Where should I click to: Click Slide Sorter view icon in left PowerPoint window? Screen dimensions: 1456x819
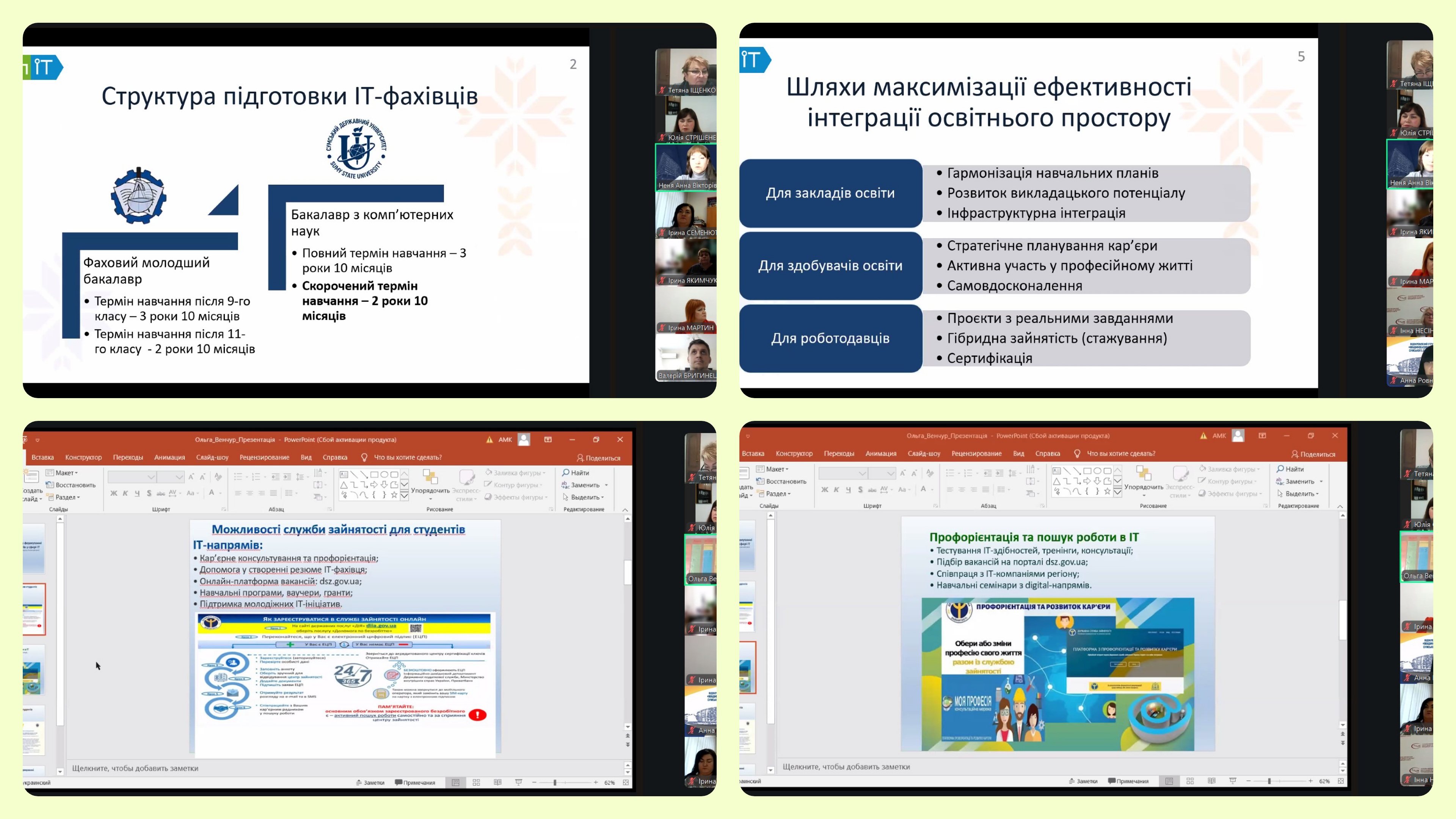476,782
